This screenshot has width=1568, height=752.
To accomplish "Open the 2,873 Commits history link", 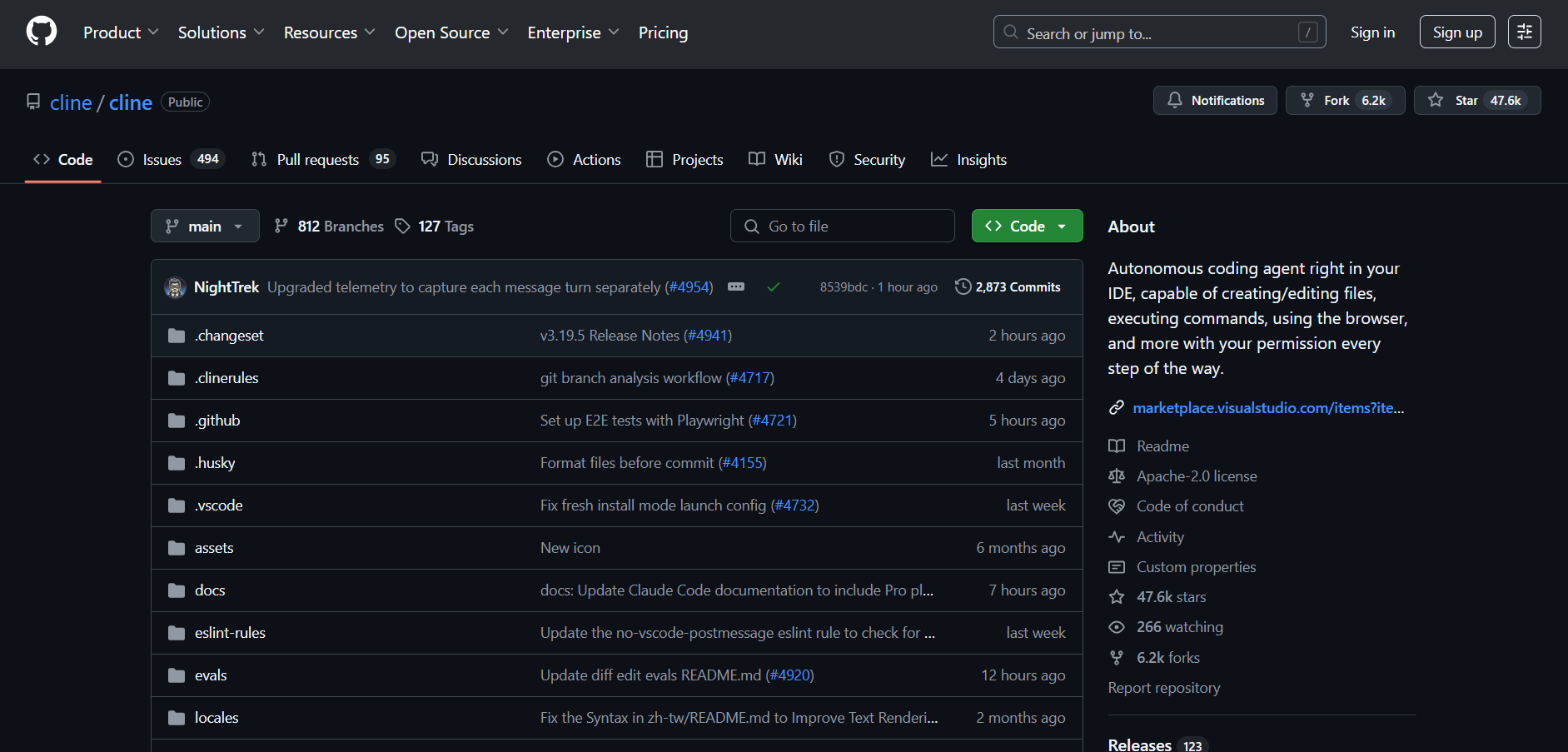I will click(x=1008, y=286).
